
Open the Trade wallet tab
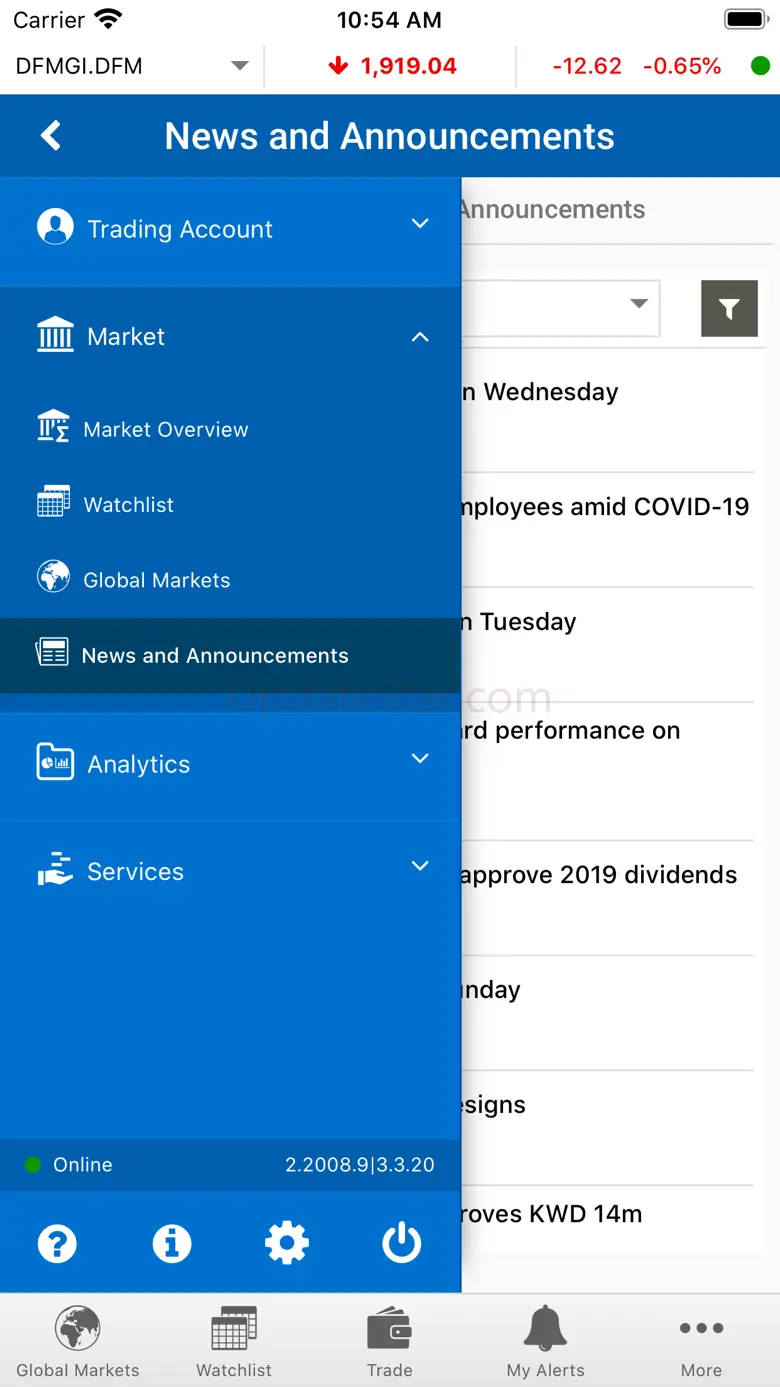tap(389, 1341)
